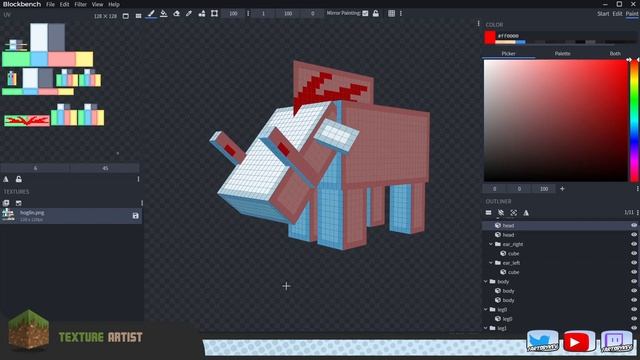Open the Edit menu
Viewport: 640px width, 360px height.
tap(64, 4)
